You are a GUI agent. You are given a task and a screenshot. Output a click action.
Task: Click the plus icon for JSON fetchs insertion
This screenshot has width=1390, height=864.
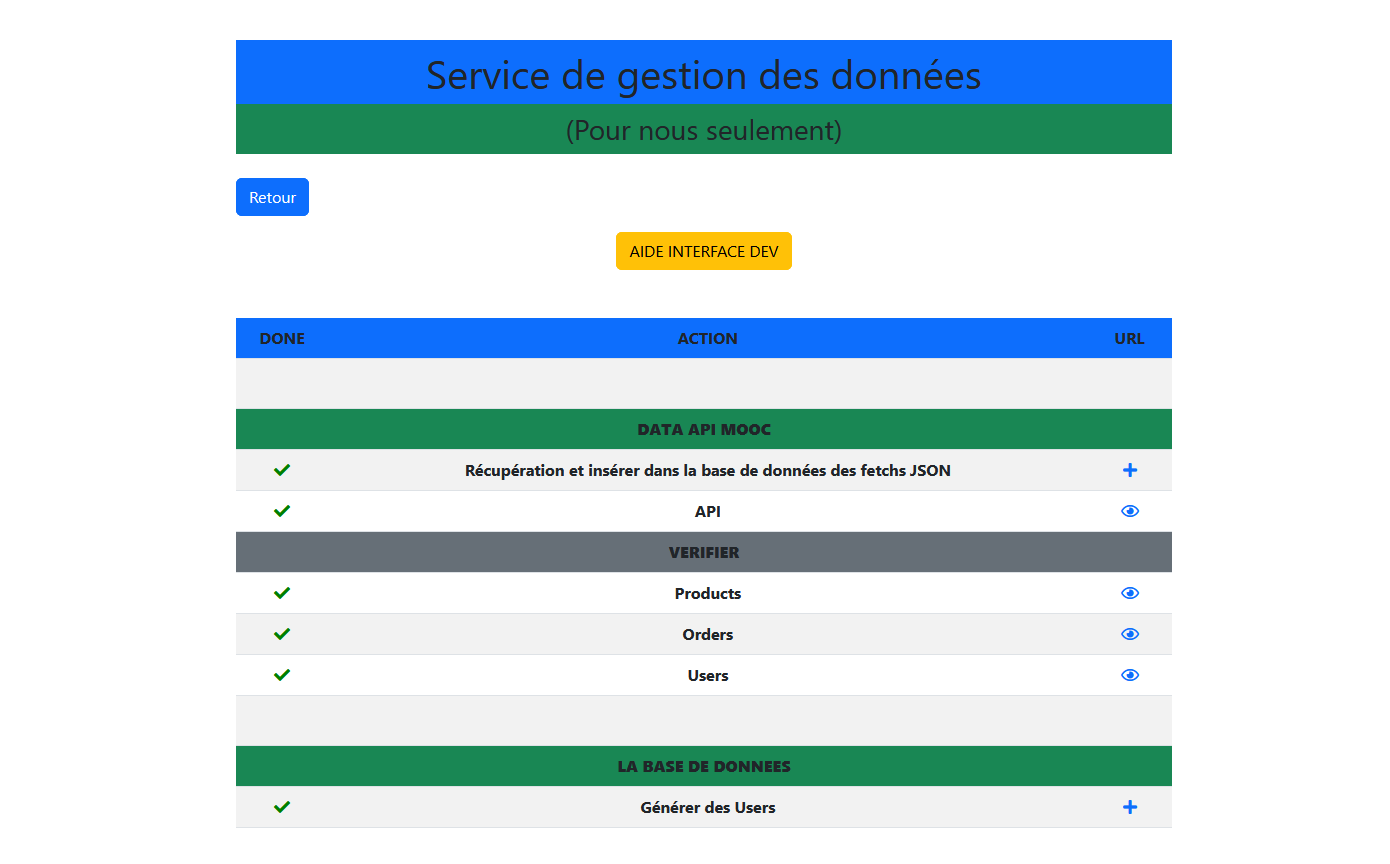[x=1130, y=470]
